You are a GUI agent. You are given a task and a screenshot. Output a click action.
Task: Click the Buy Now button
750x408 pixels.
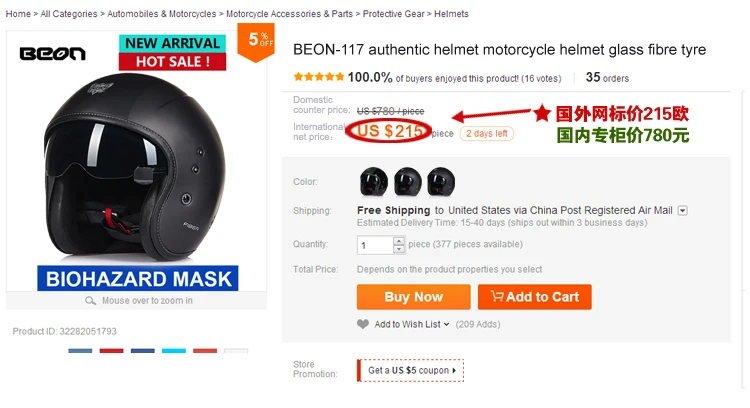[x=414, y=297]
